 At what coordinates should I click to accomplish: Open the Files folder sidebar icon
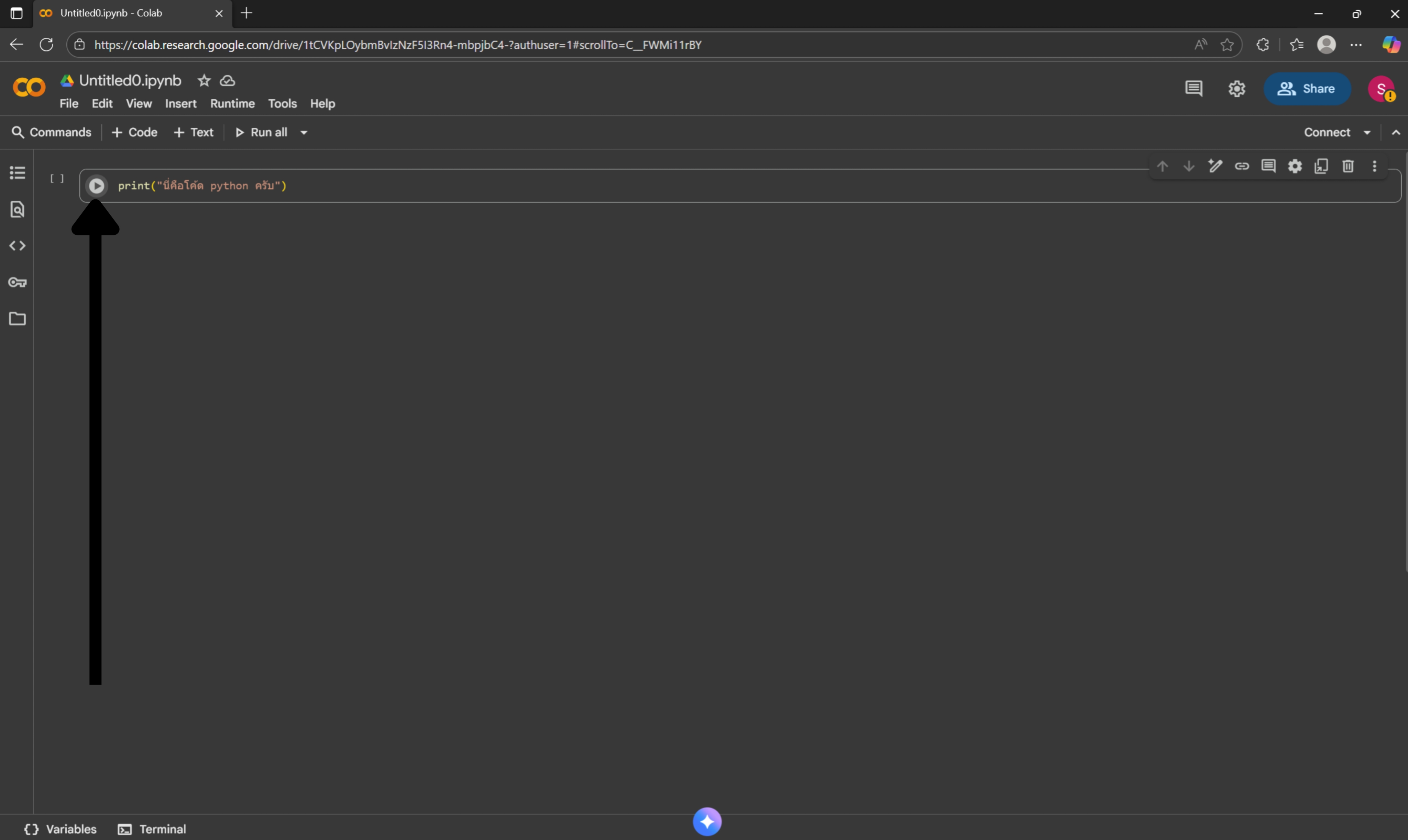tap(18, 319)
